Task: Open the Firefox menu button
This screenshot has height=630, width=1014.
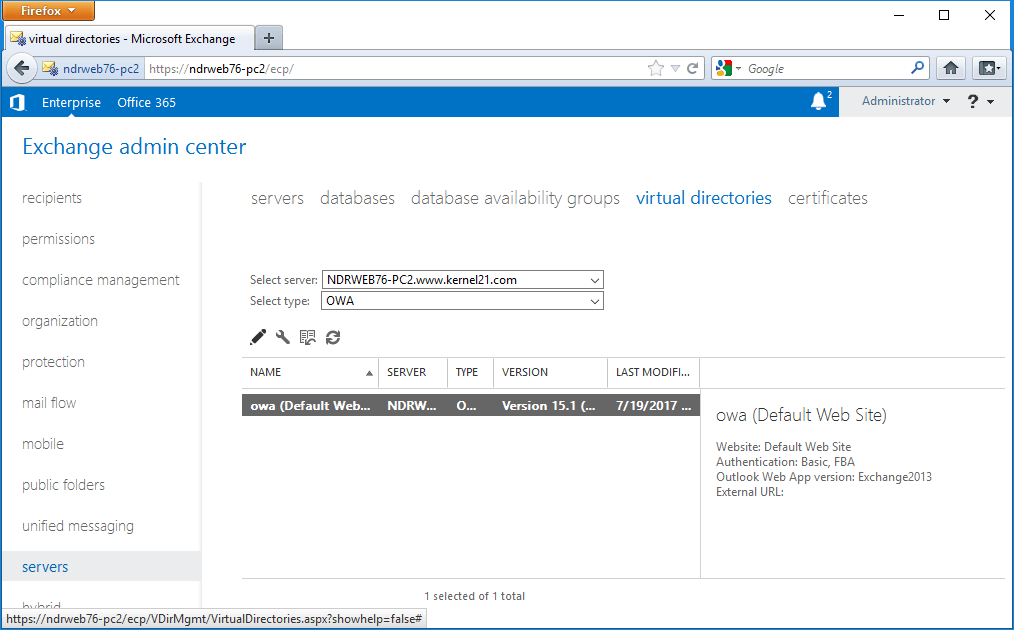Action: (x=49, y=10)
